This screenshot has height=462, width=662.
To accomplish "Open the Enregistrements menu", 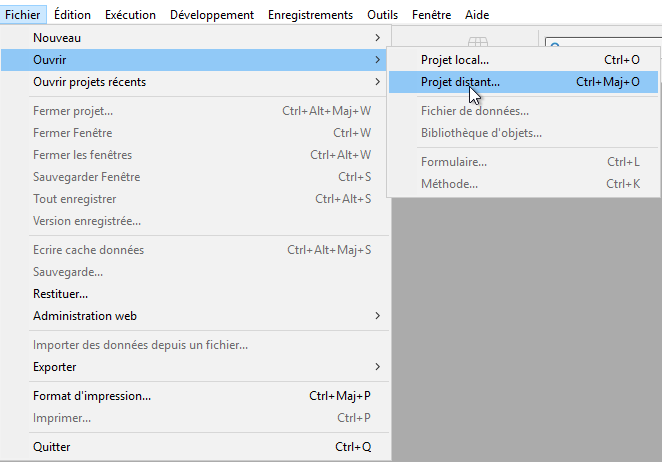I will click(310, 15).
